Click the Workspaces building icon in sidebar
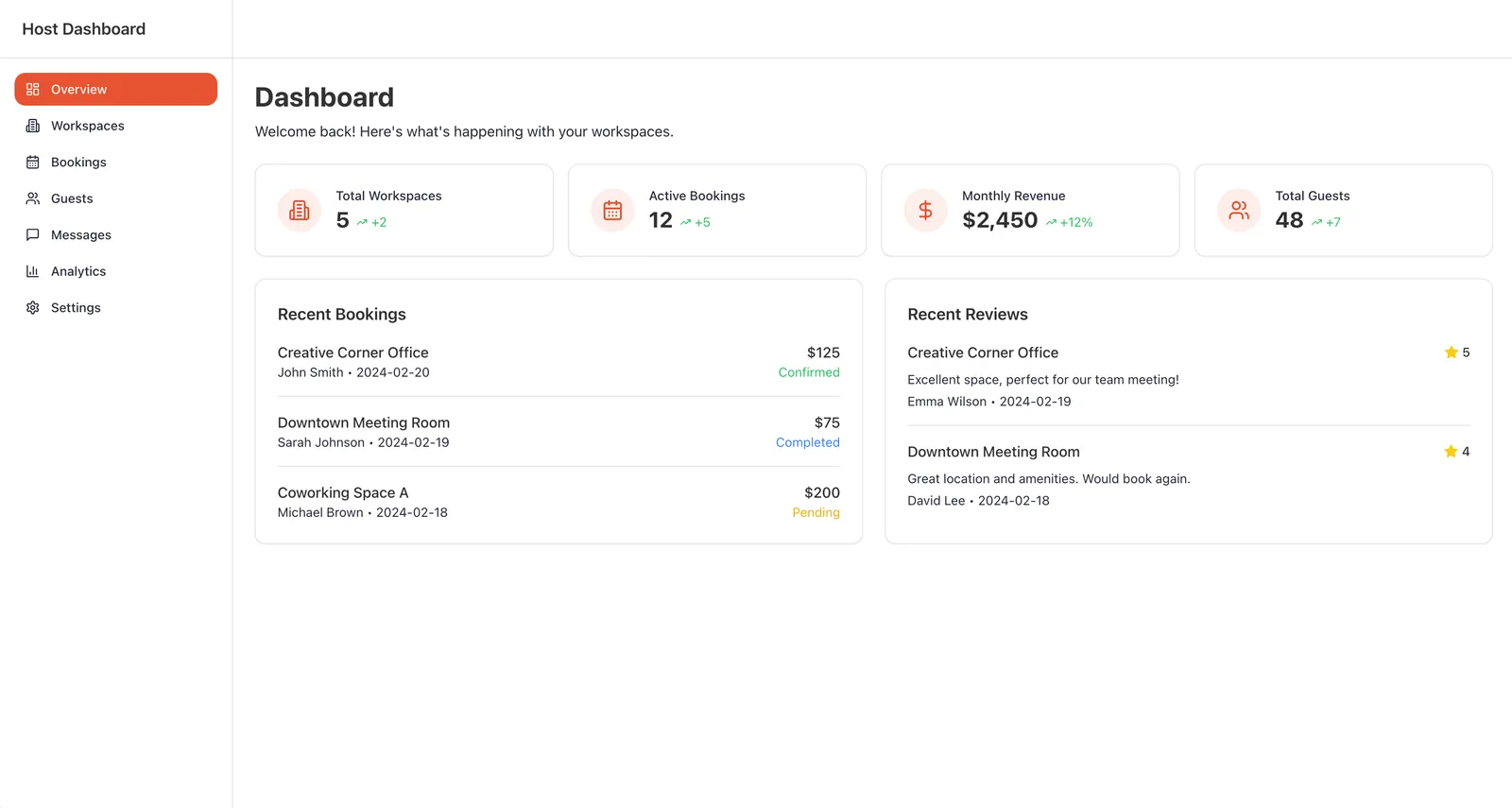Screen dimensions: 1512x808 click(x=33, y=126)
